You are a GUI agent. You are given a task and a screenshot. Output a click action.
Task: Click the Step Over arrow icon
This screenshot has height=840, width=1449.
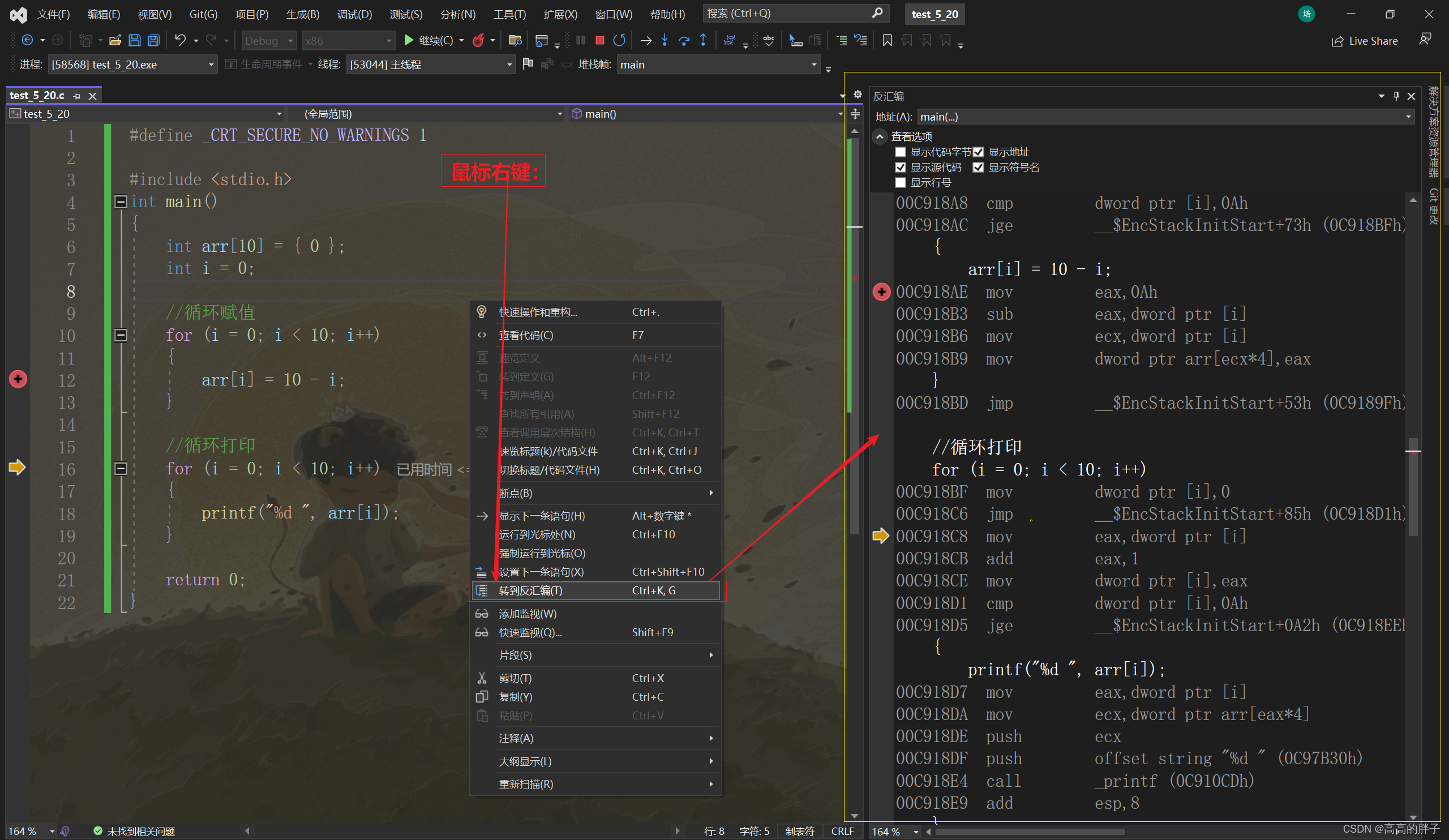[684, 40]
